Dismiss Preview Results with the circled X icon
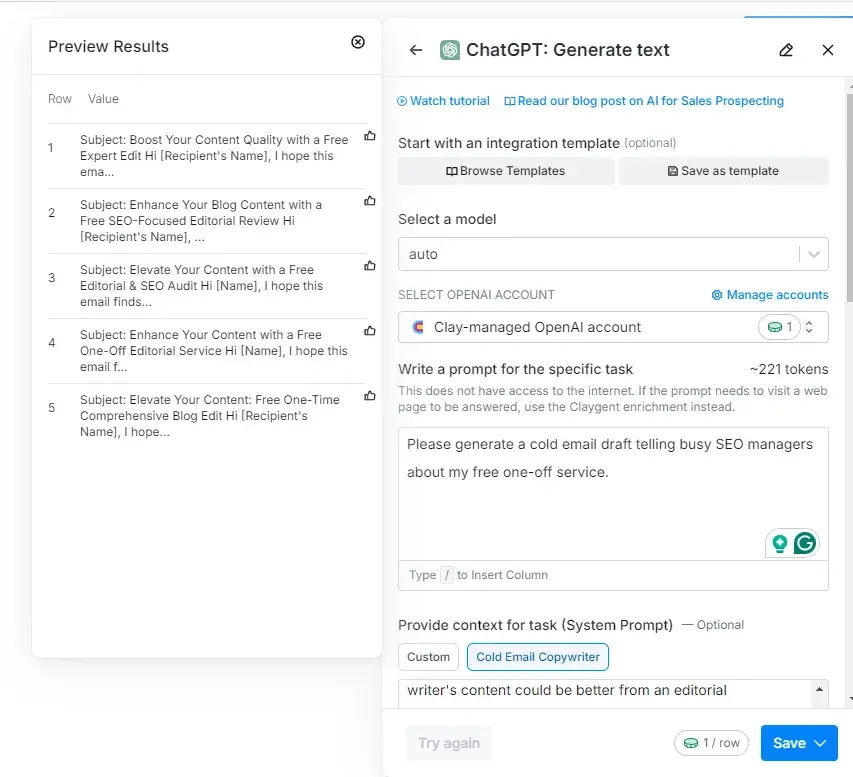The height and width of the screenshot is (777, 853). pyautogui.click(x=358, y=42)
